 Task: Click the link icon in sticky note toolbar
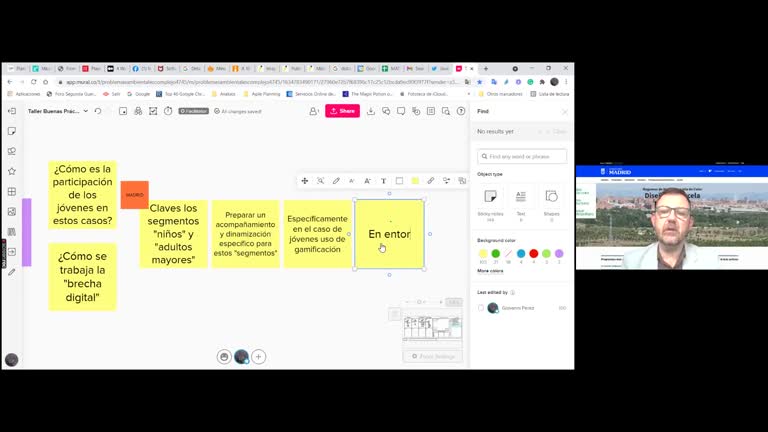click(x=431, y=181)
